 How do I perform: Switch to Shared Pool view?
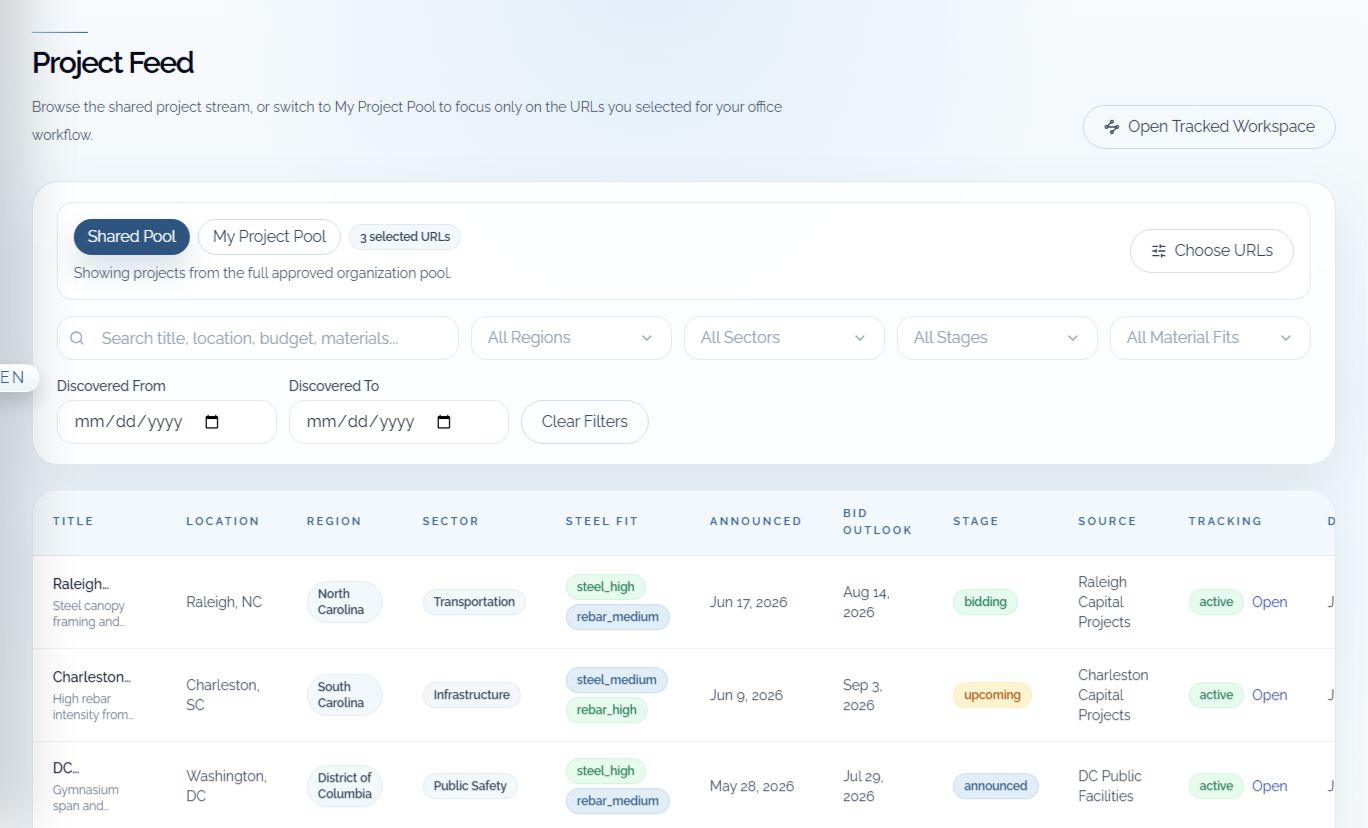(x=131, y=237)
